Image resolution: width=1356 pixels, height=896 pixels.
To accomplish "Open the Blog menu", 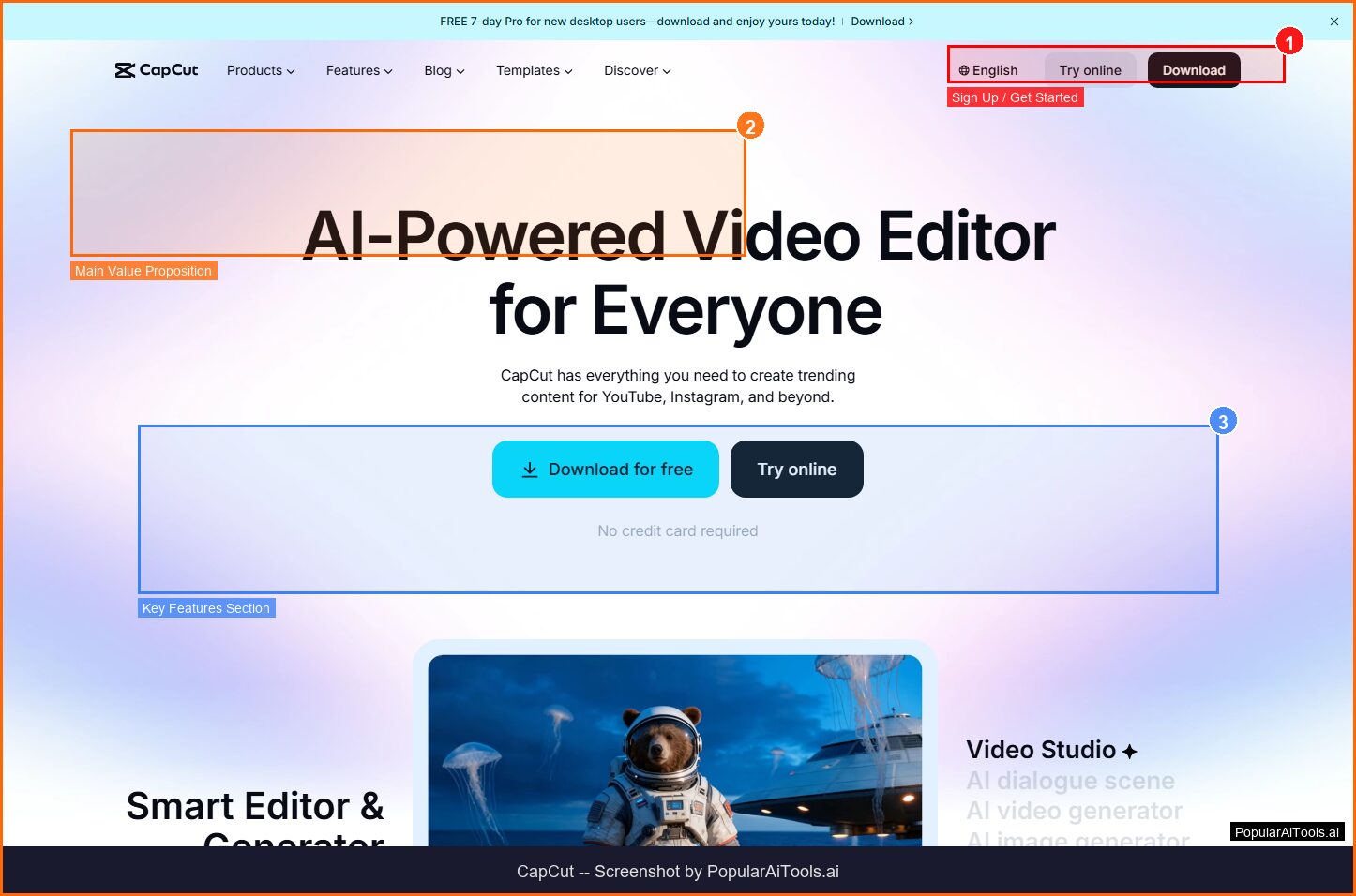I will (x=443, y=70).
